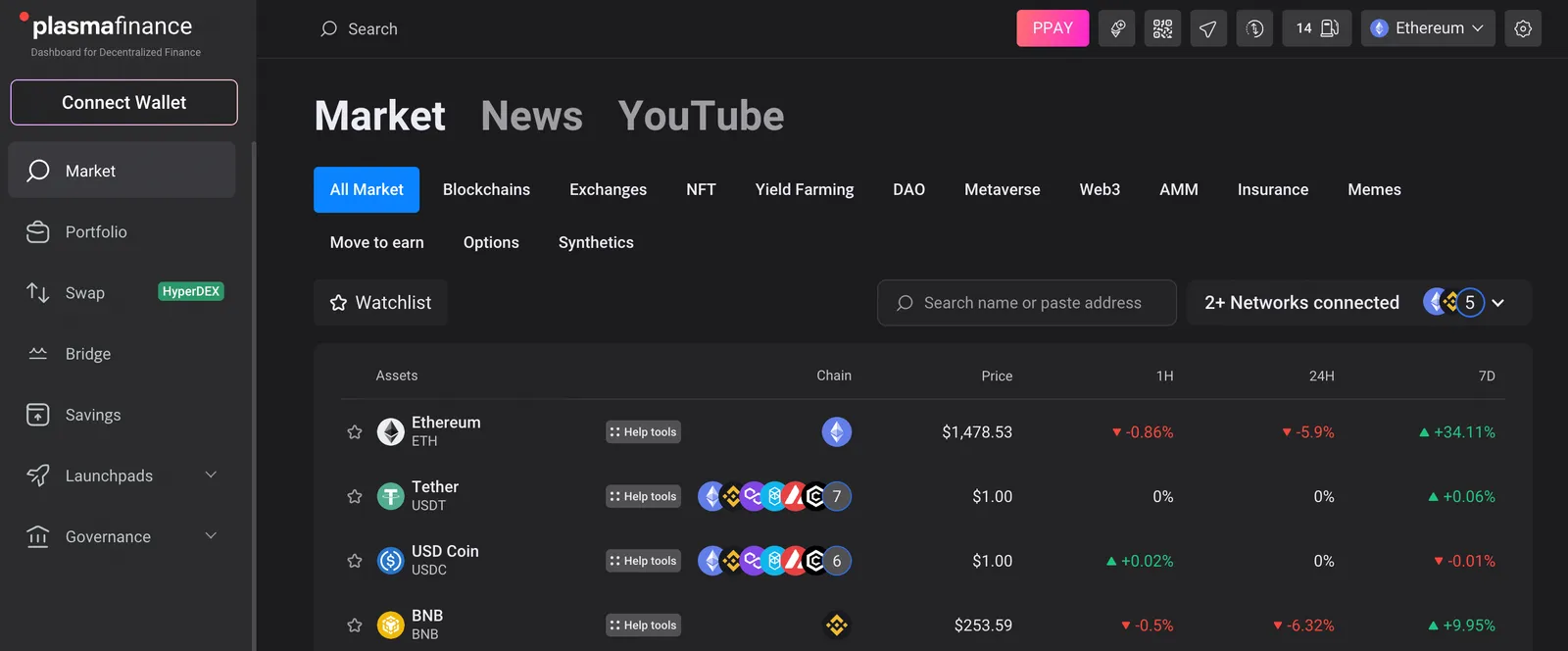Click the Tether coin logo
This screenshot has height=651, width=1568.
[391, 496]
